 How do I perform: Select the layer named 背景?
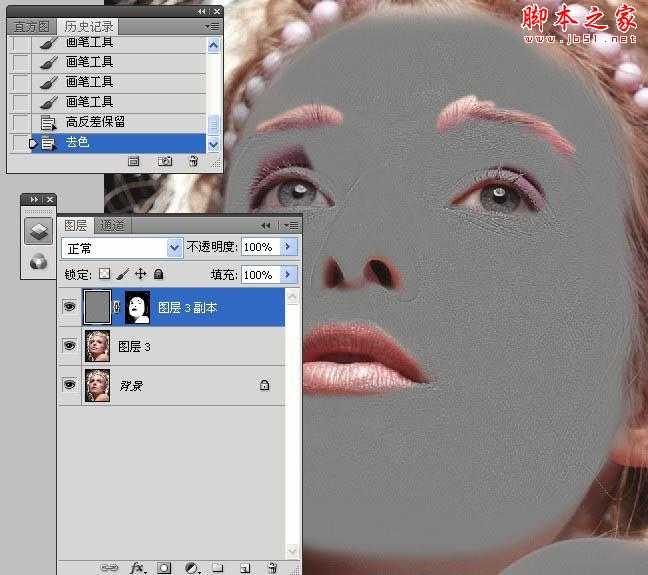pyautogui.click(x=131, y=386)
